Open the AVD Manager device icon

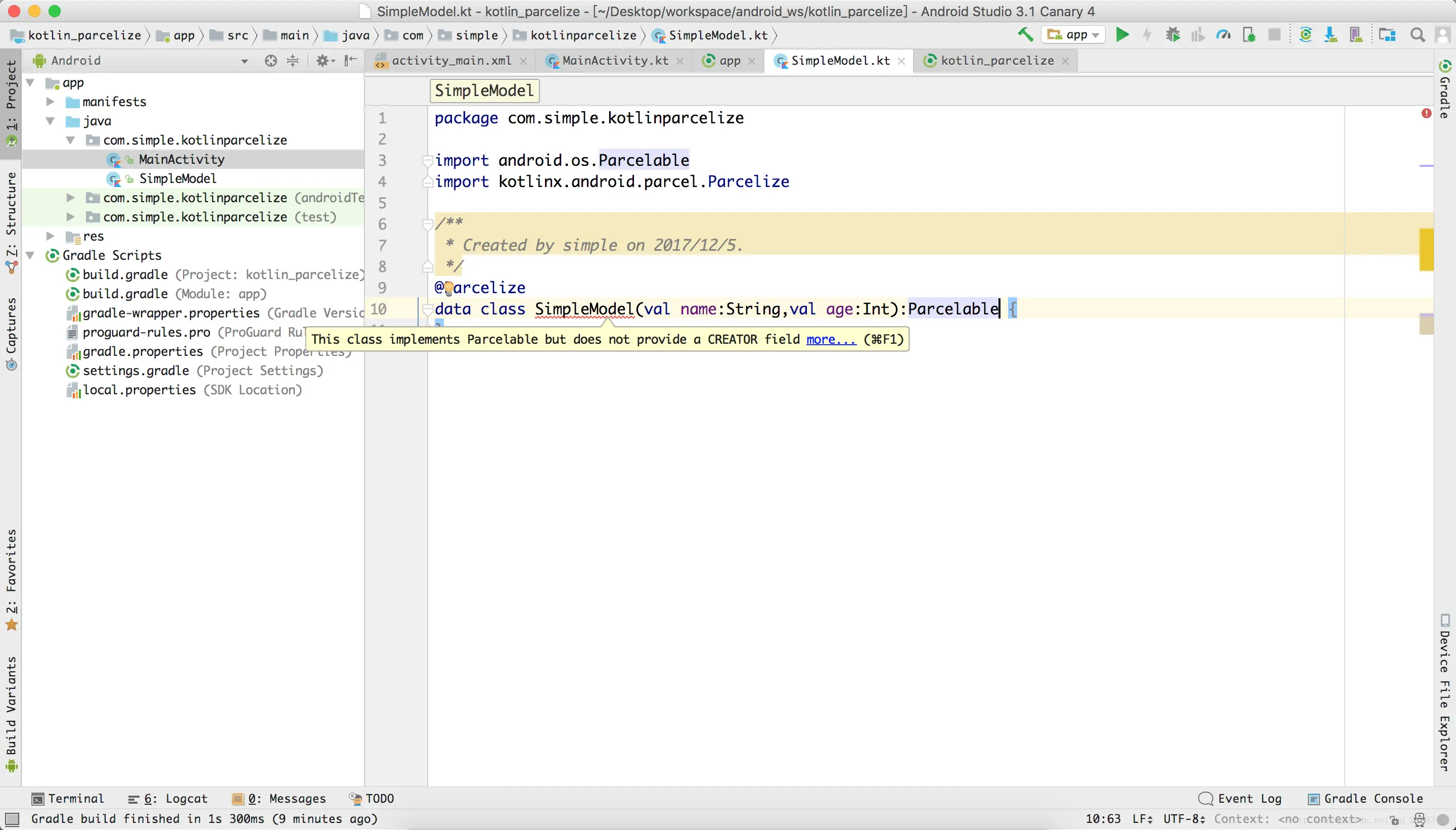click(x=1356, y=35)
